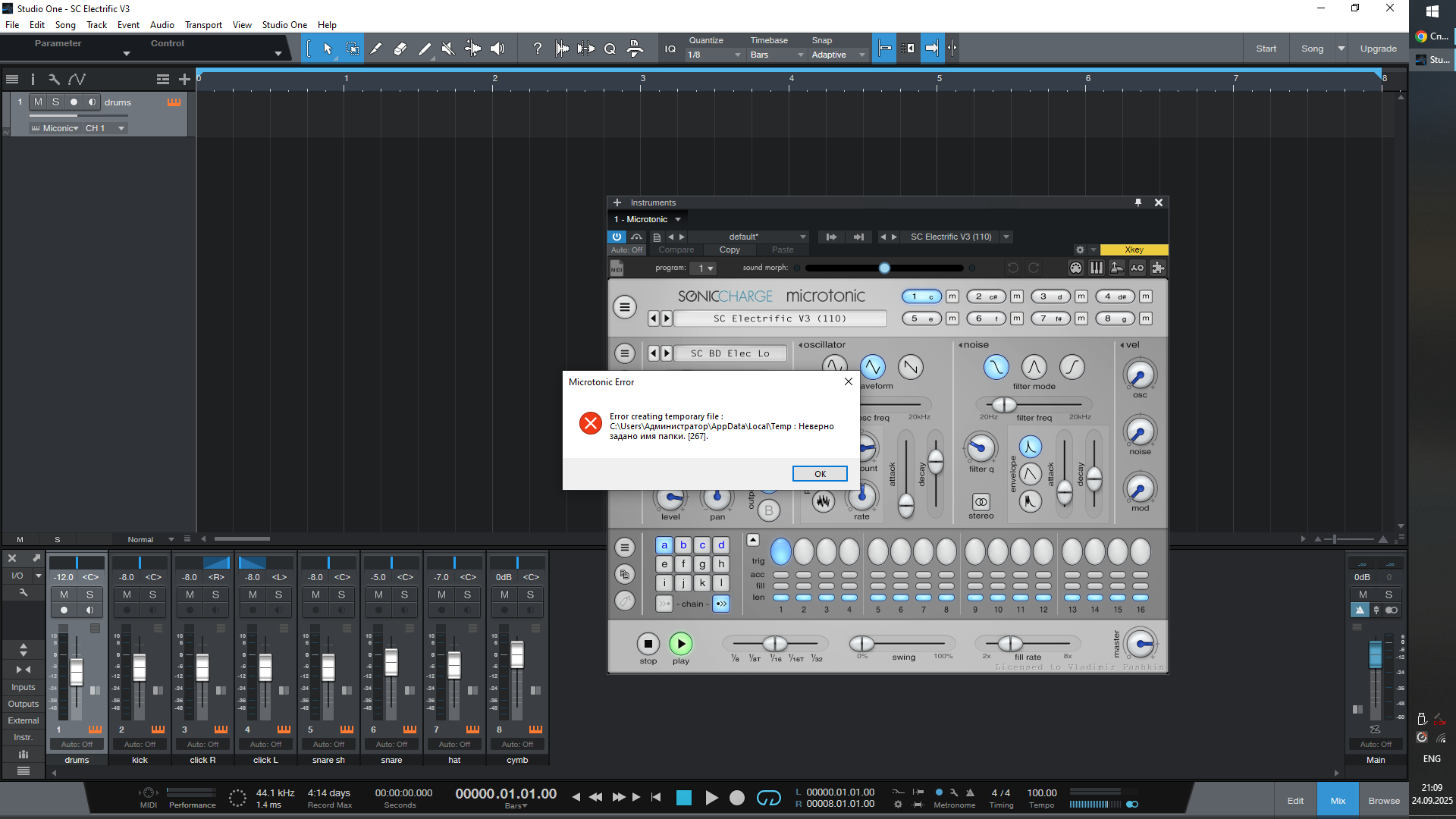Toggle Microtonic plugin power button
Image resolution: width=1456 pixels, height=819 pixels.
pos(617,237)
